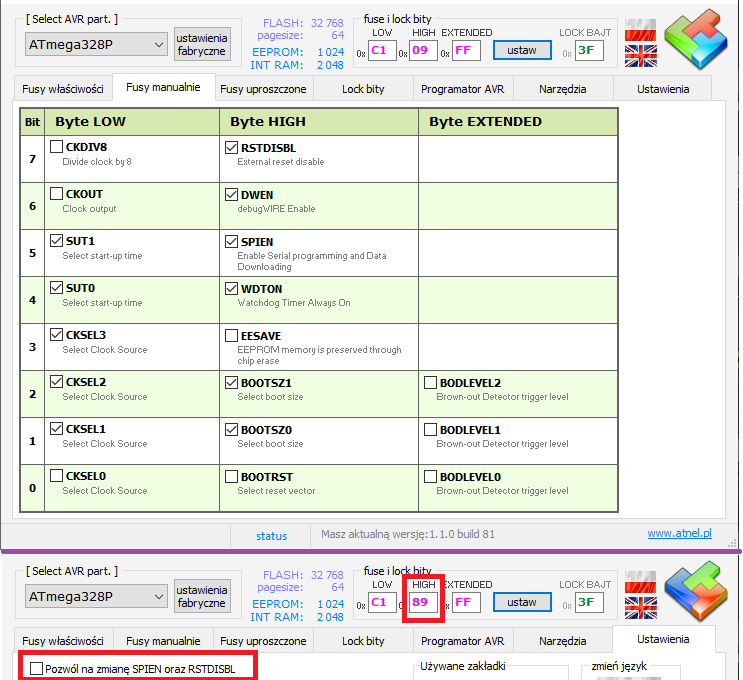The image size is (743, 680).
Task: Check the BOOTRST reset vector checkbox
Action: click(231, 476)
